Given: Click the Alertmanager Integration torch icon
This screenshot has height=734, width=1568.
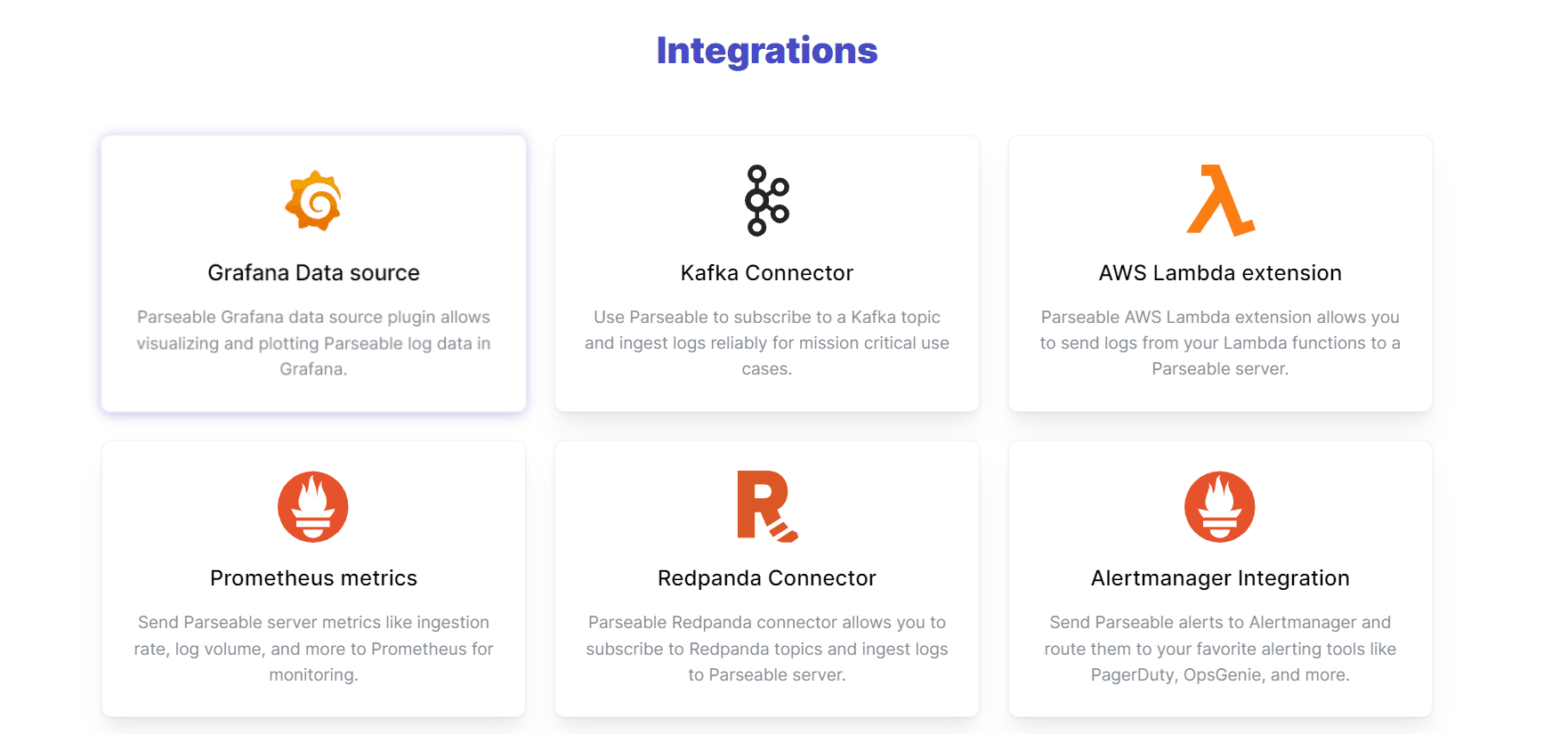Looking at the screenshot, I should click(x=1220, y=506).
